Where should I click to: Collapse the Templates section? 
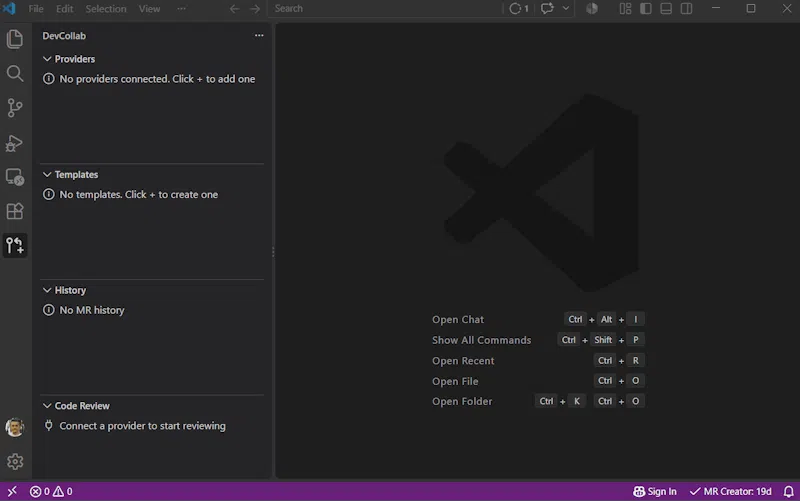152,174
